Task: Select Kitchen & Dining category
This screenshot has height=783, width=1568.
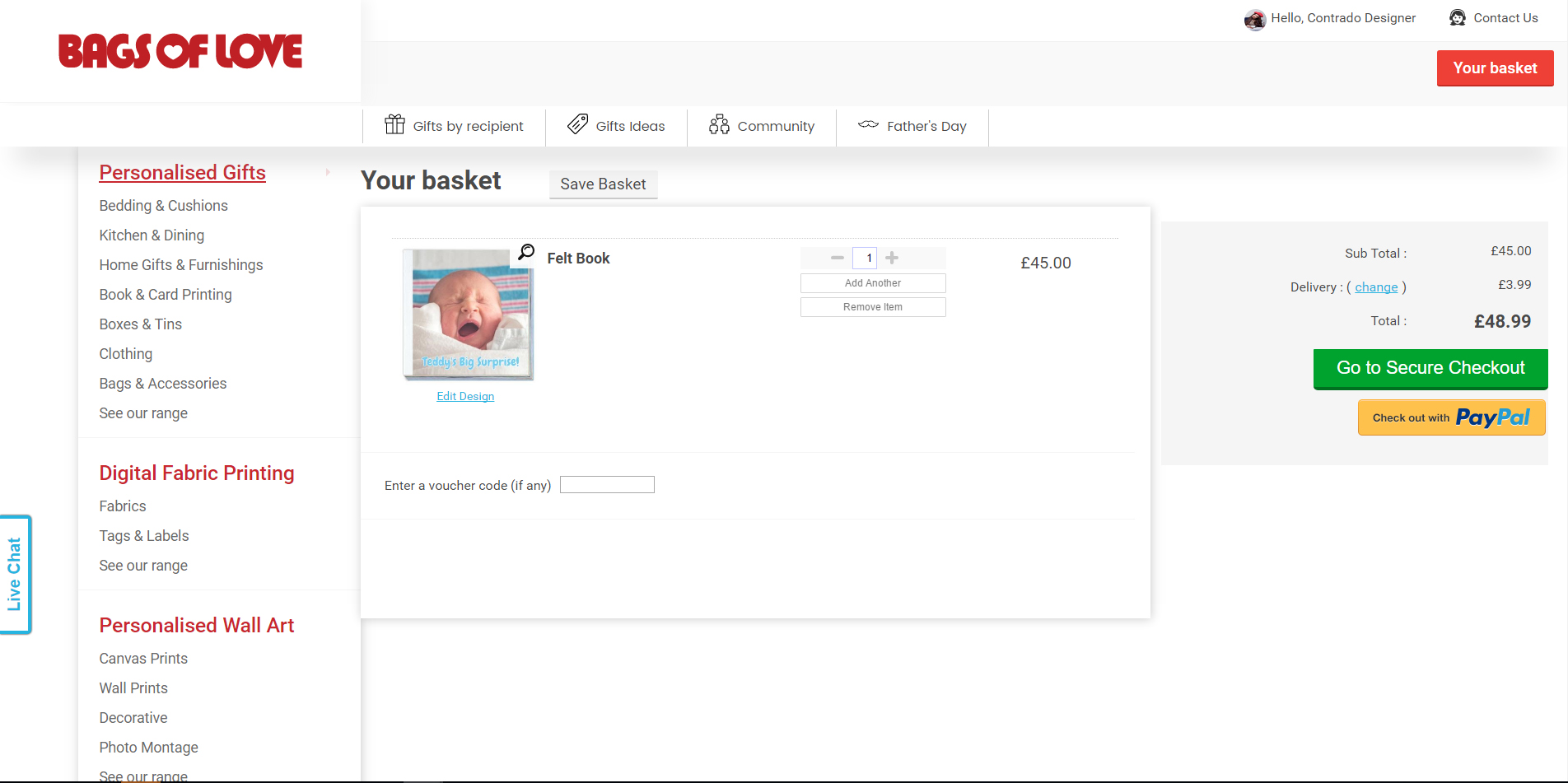Action: click(152, 235)
